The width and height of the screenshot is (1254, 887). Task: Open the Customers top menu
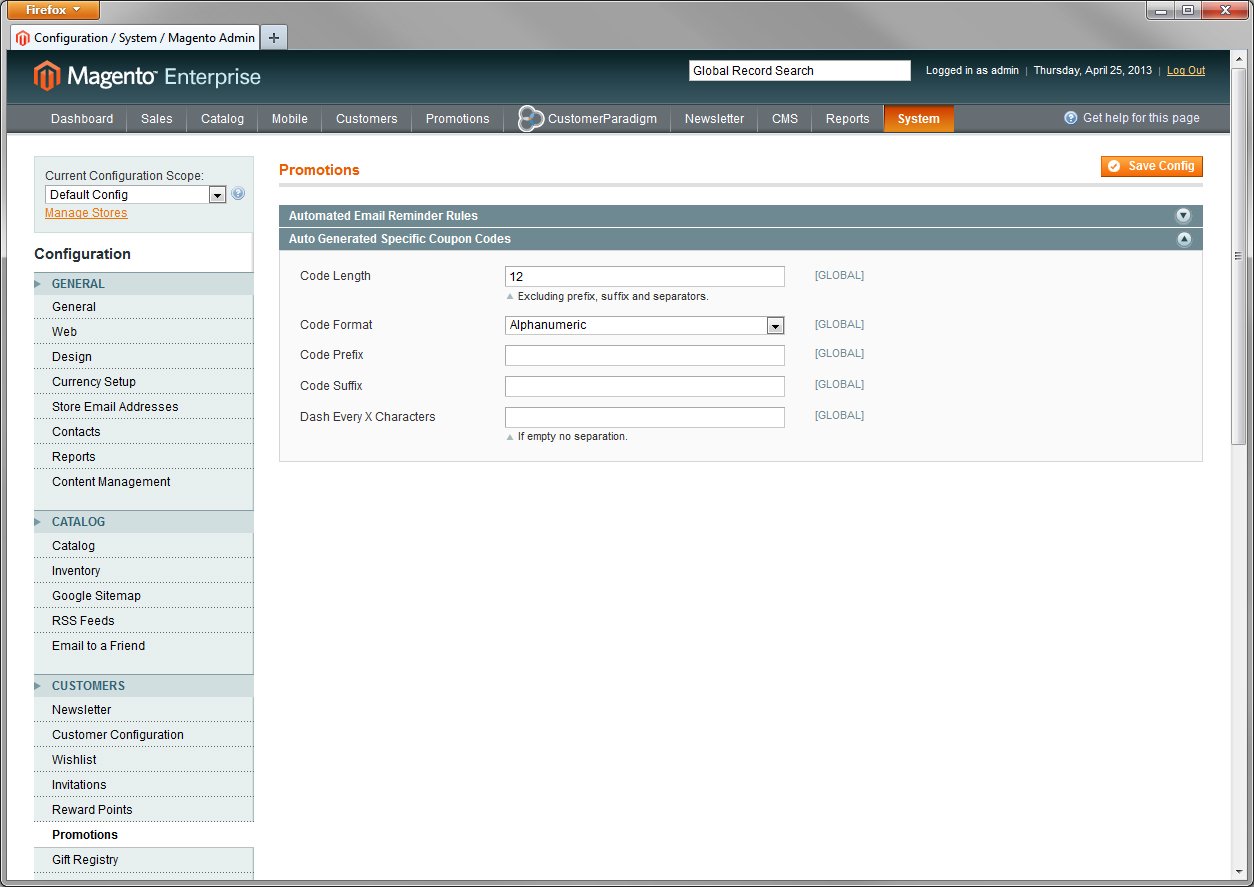367,119
